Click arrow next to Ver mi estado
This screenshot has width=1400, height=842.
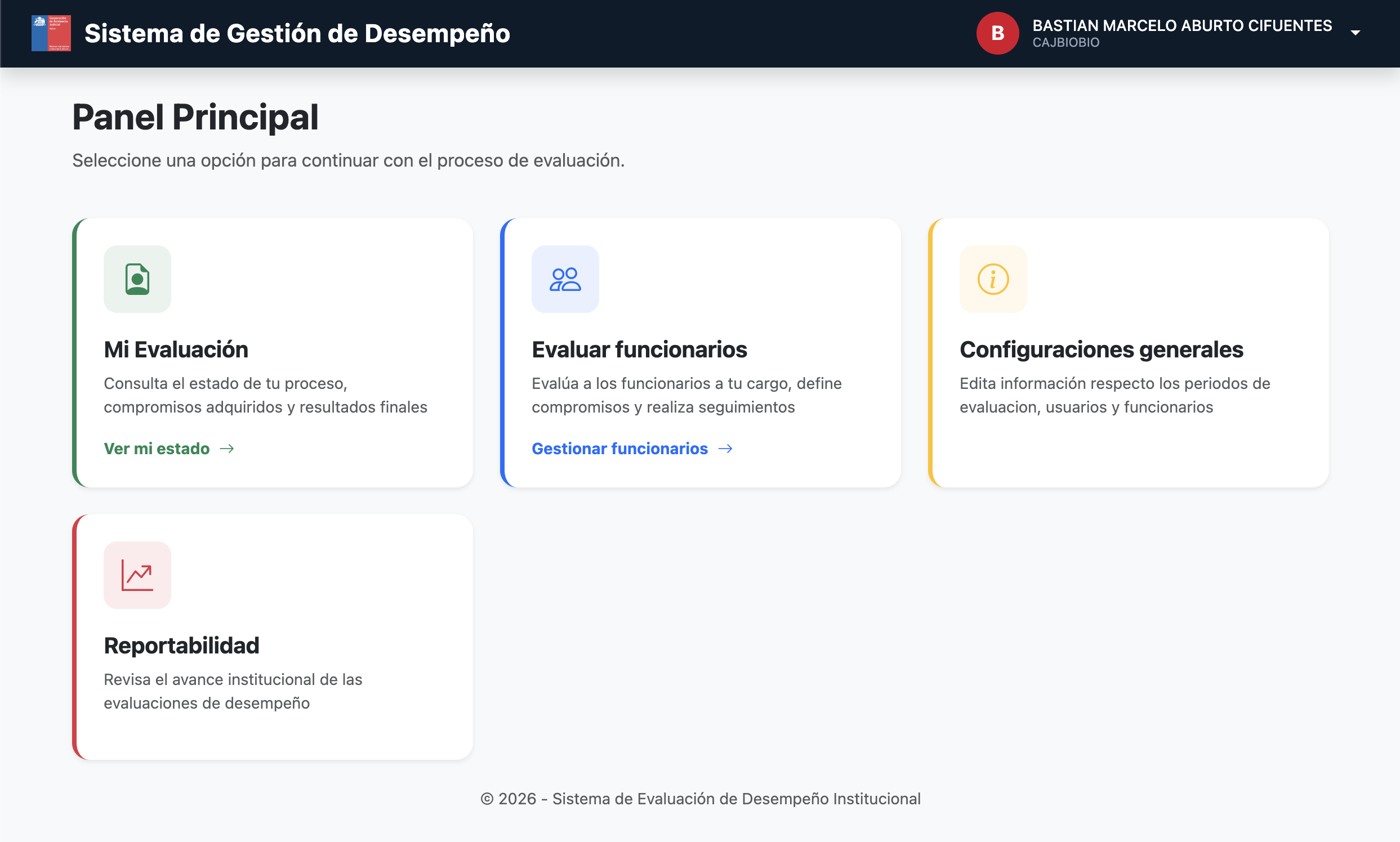(227, 449)
